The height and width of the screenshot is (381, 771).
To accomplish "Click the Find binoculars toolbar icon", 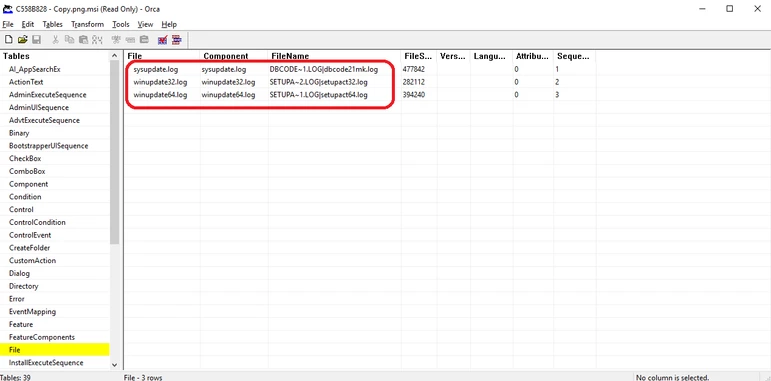I will [97, 40].
